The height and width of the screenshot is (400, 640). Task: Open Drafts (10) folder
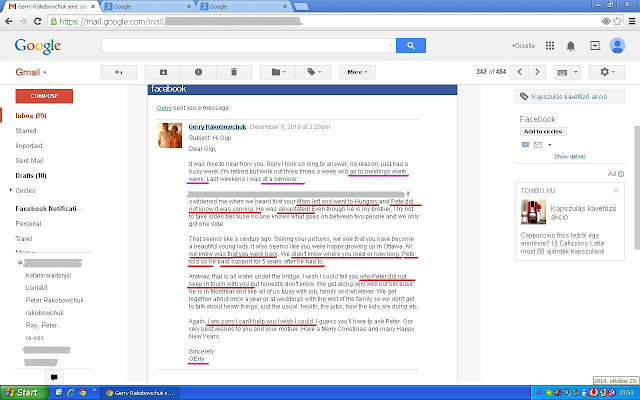pyautogui.click(x=31, y=176)
